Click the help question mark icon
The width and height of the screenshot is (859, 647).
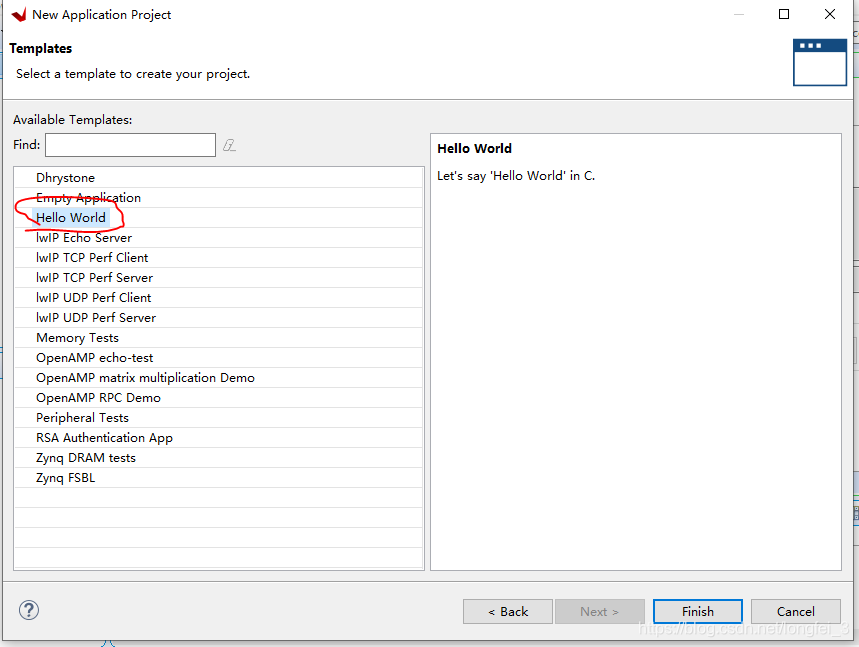28,610
